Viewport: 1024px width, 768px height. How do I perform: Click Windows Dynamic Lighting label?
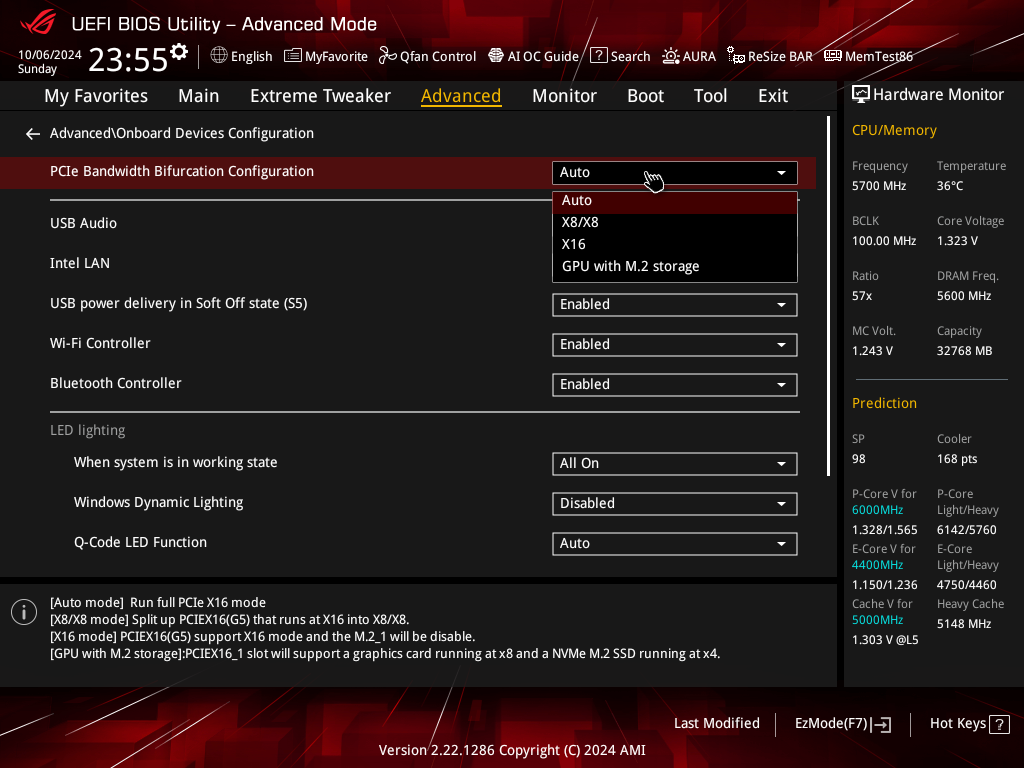[158, 503]
